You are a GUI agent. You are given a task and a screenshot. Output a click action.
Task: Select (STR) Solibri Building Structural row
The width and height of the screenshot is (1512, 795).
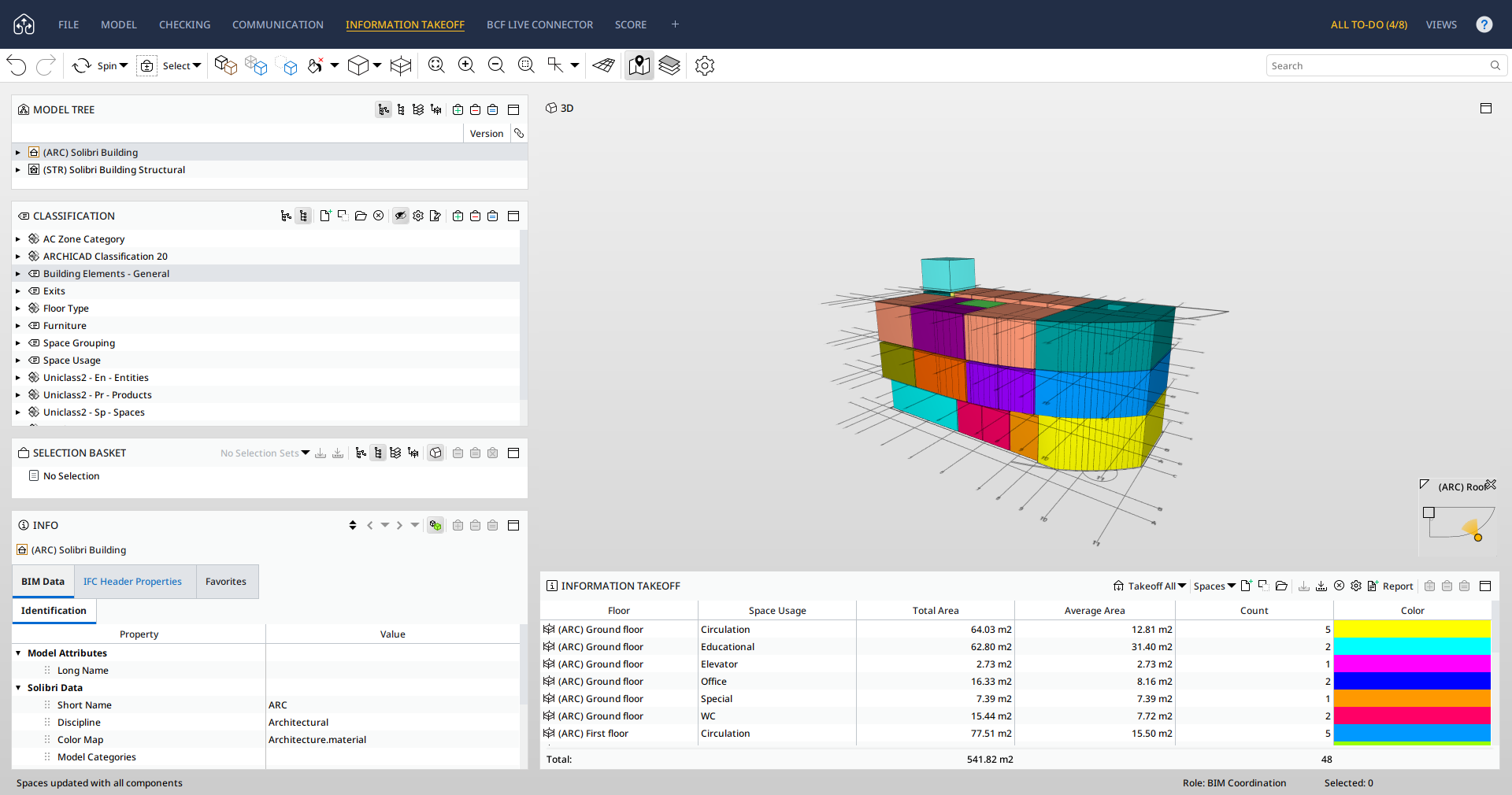(269, 169)
